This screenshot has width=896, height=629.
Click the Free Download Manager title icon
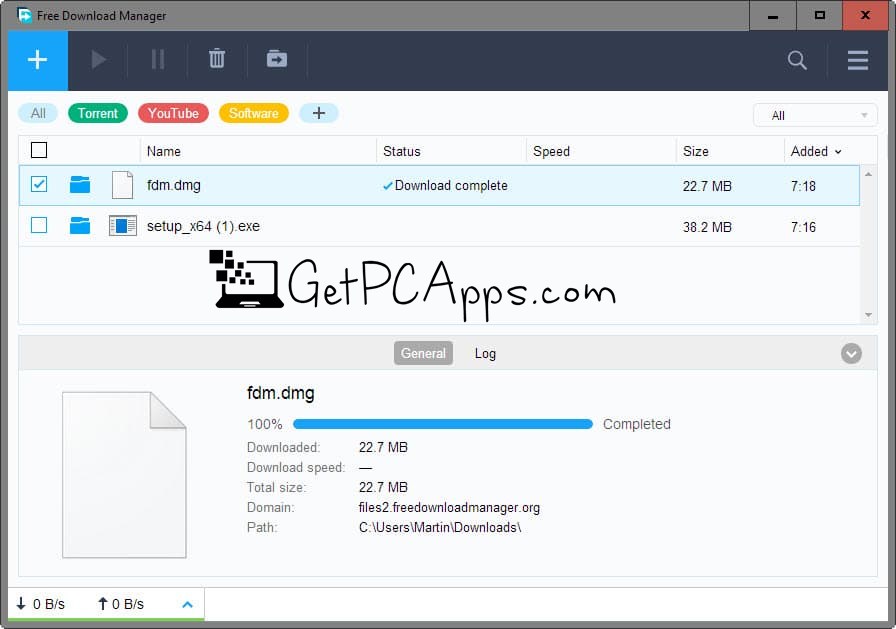point(25,15)
